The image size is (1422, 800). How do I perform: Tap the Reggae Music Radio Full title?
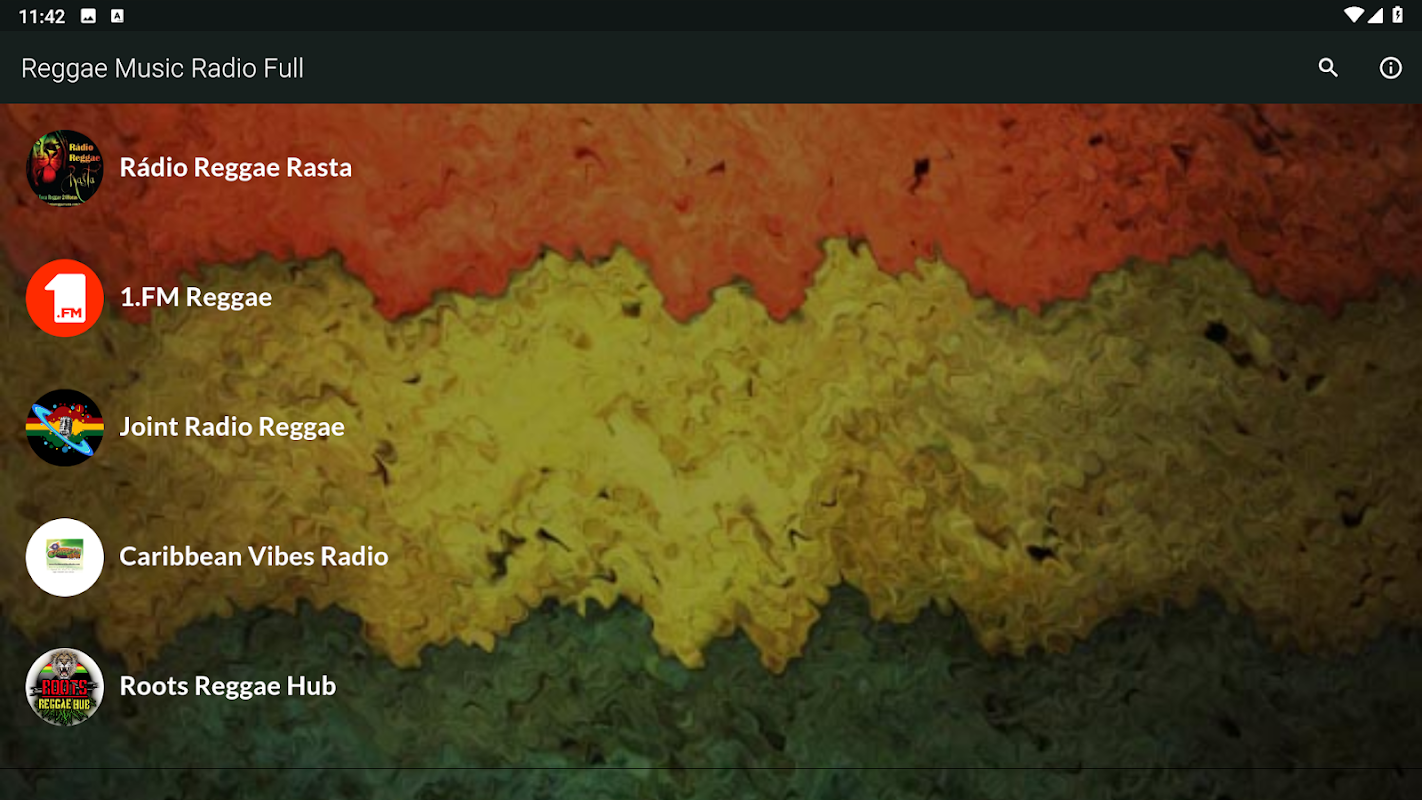(x=162, y=68)
